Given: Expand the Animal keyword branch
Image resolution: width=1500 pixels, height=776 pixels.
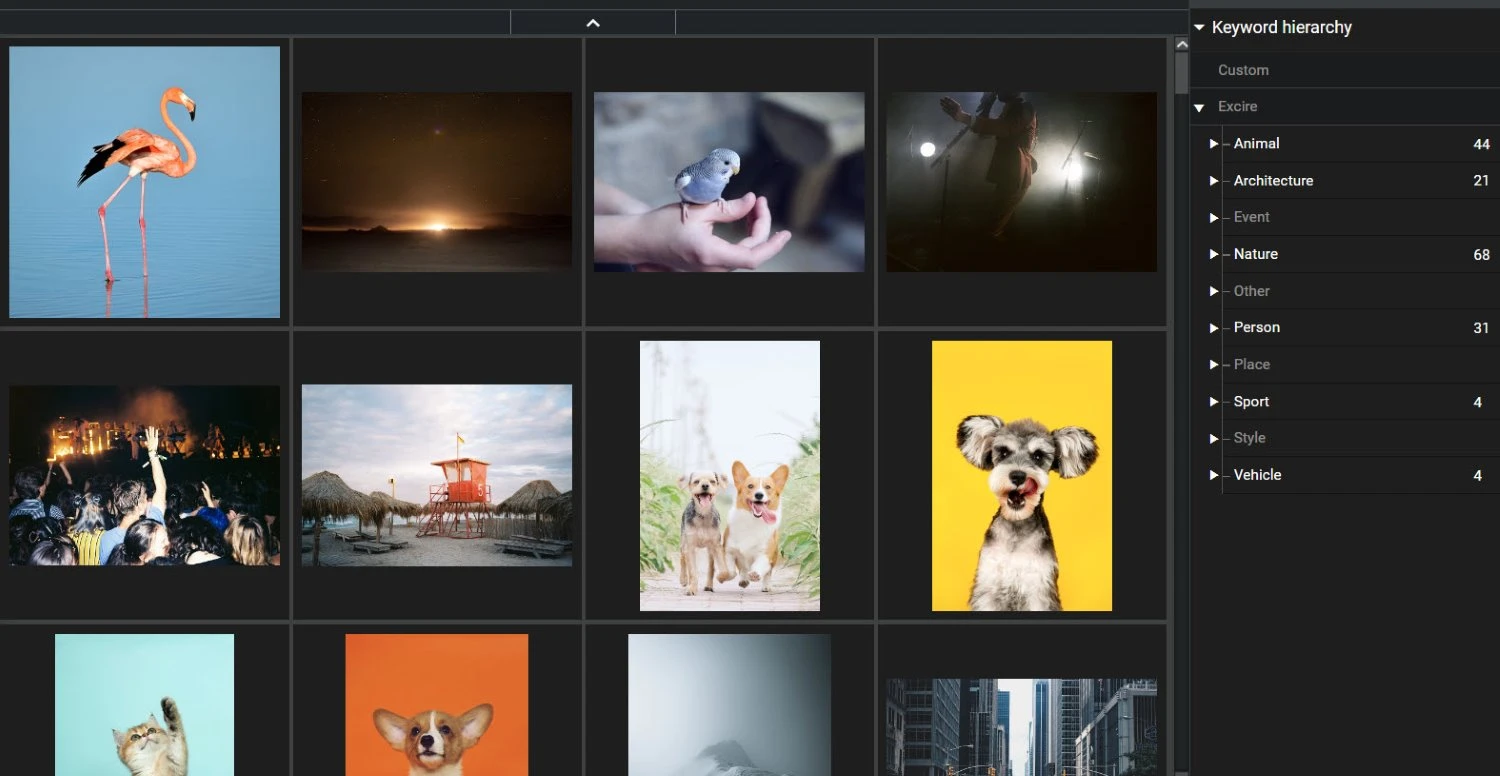Looking at the screenshot, I should click(x=1213, y=143).
